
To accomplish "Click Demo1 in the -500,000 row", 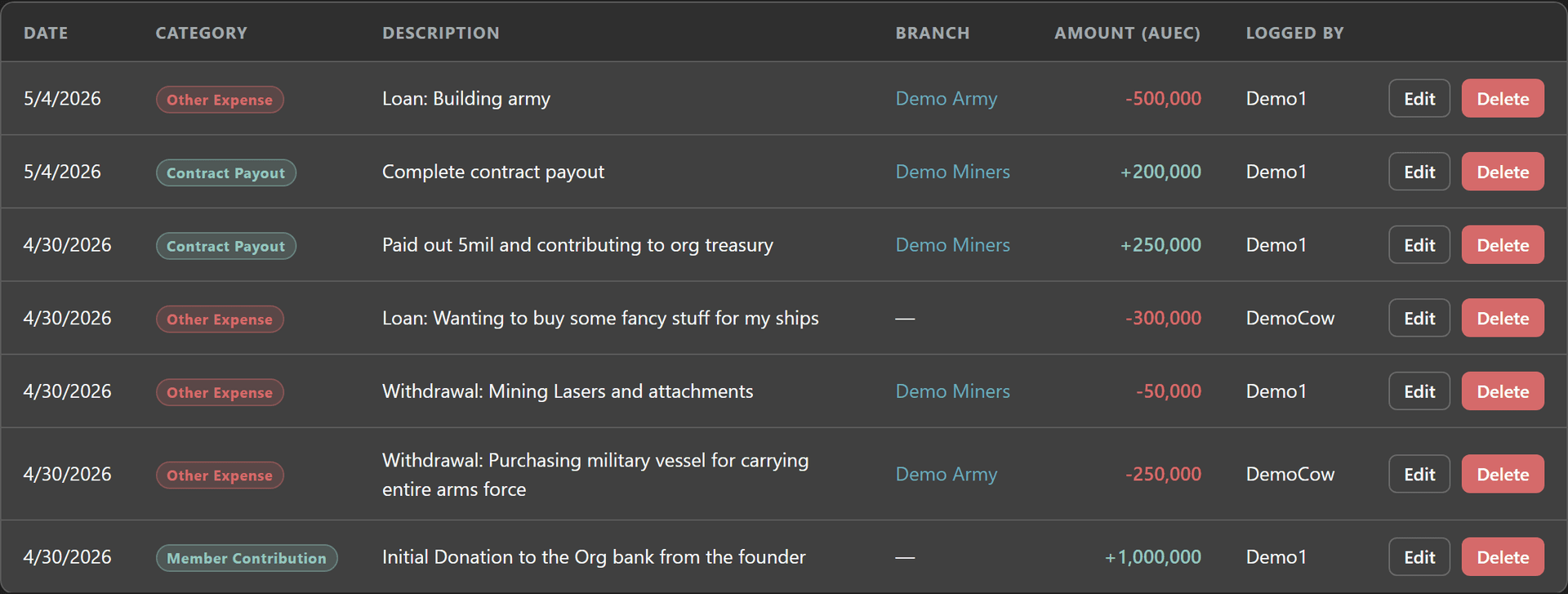I will point(1276,98).
